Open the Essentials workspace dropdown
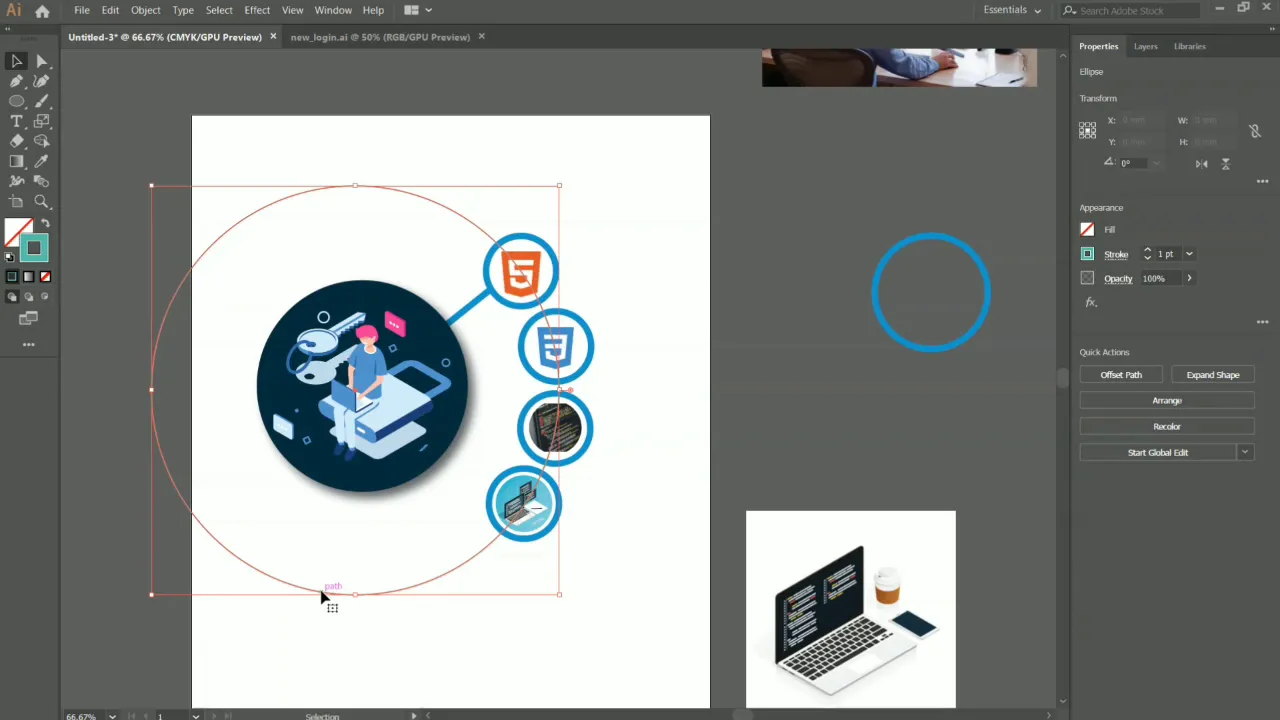1280x720 pixels. [1012, 10]
